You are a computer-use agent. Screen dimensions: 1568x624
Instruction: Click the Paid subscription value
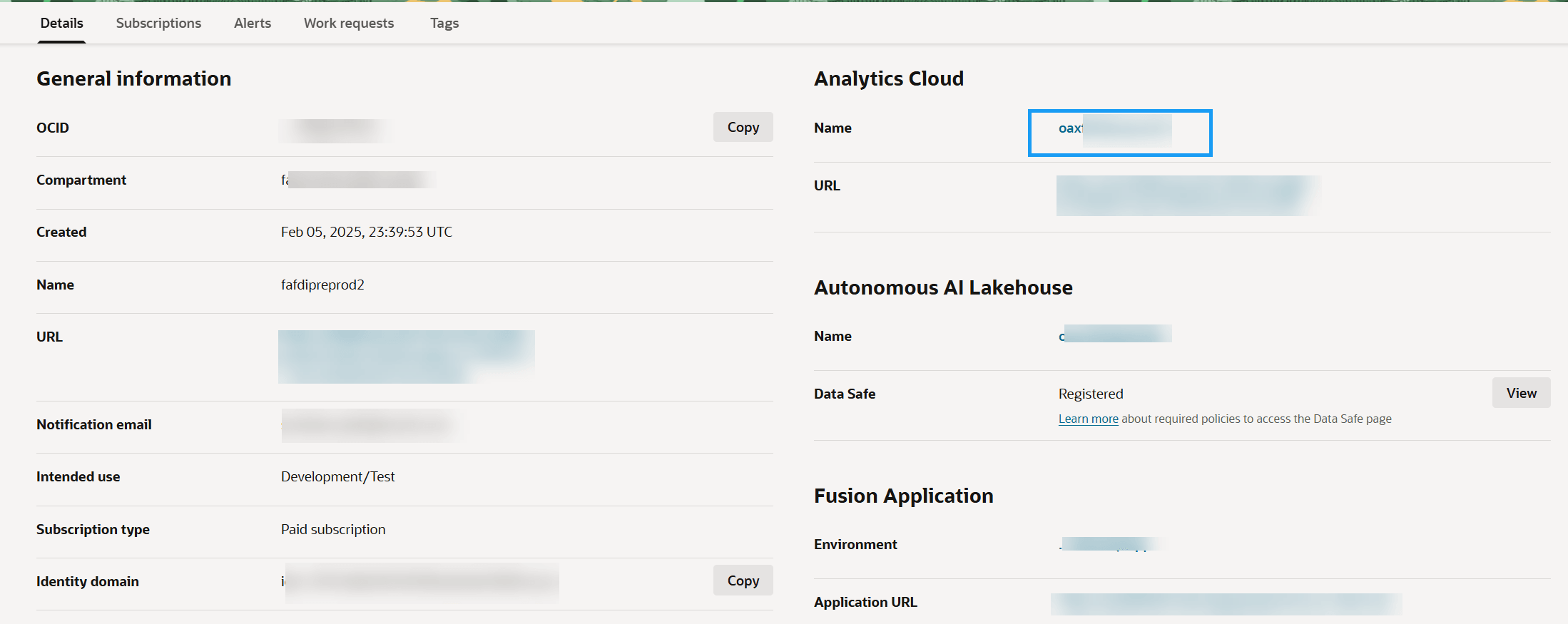[x=333, y=529]
